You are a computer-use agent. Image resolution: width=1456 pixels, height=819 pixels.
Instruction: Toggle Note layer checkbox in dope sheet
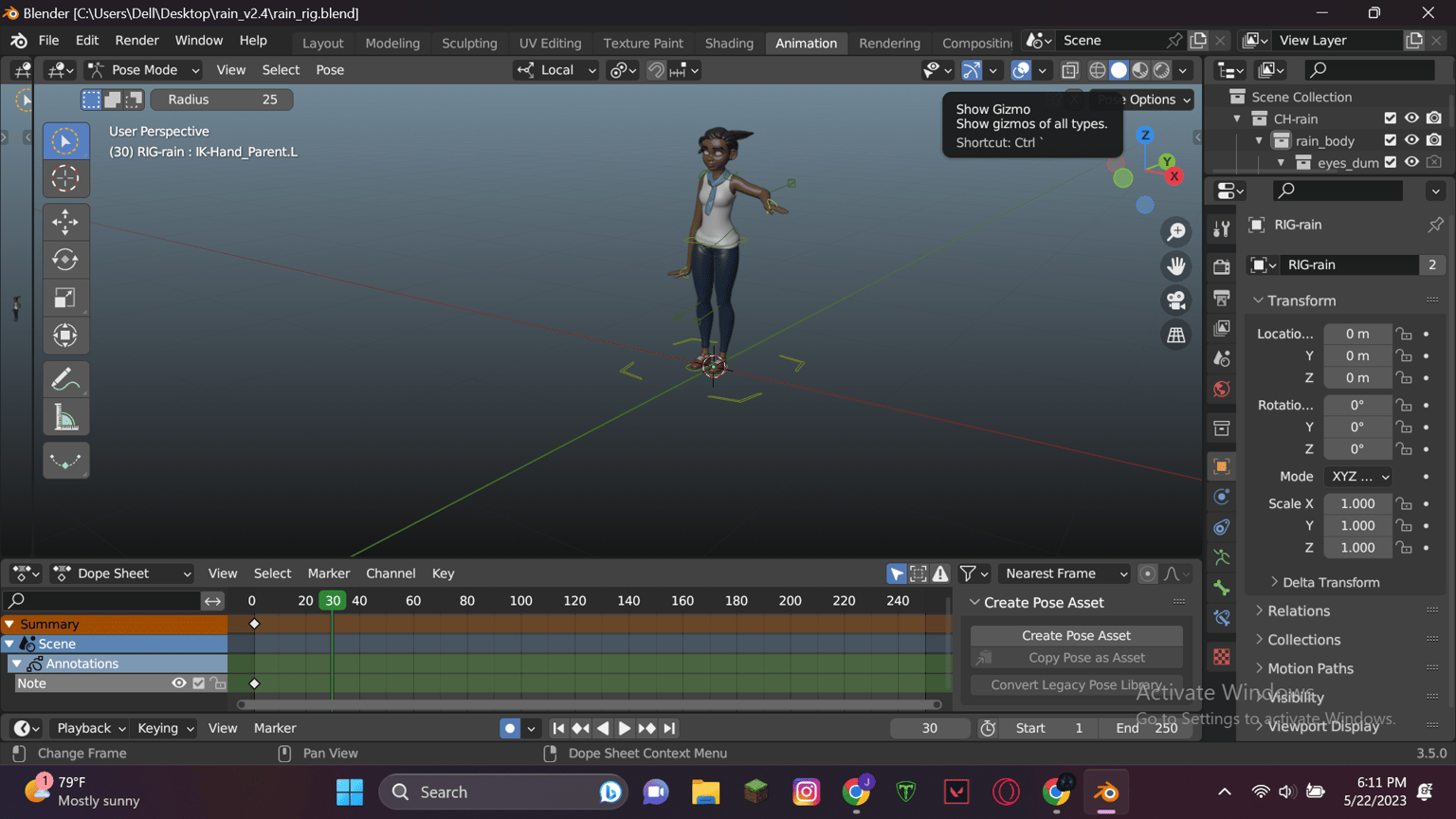point(198,683)
